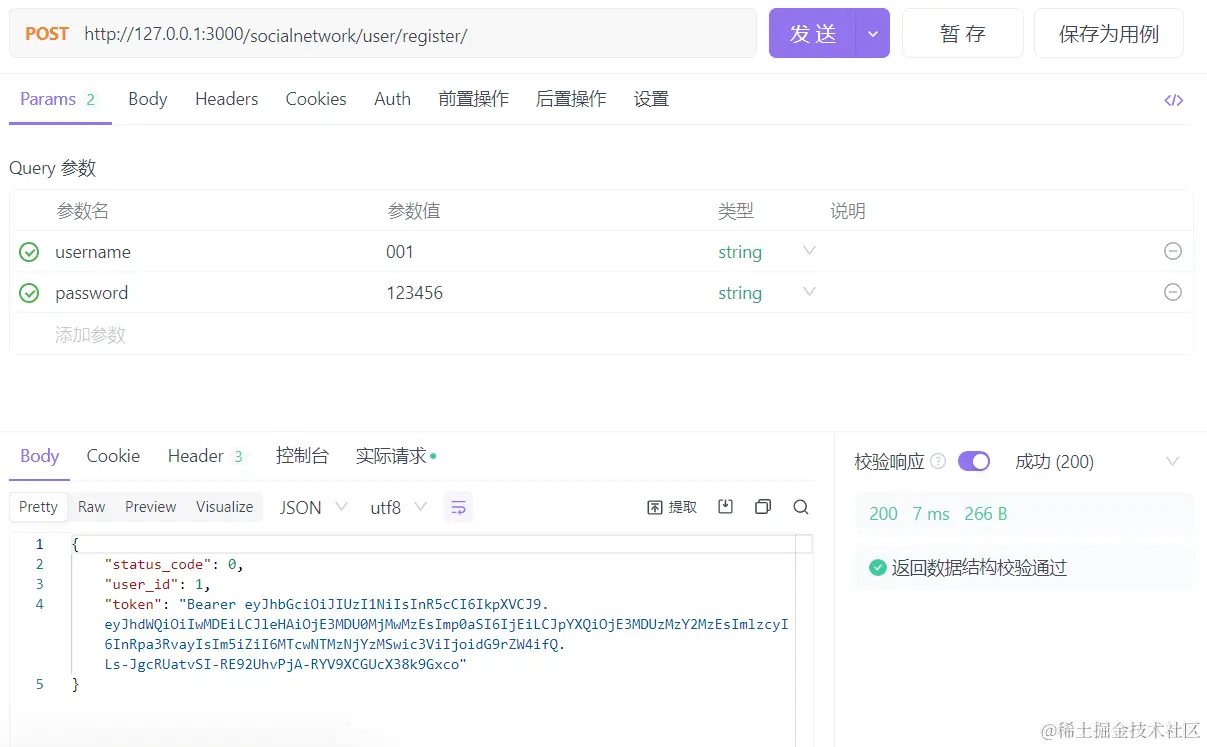Click the 提取 extract icon button
1207x747 pixels.
(x=672, y=507)
